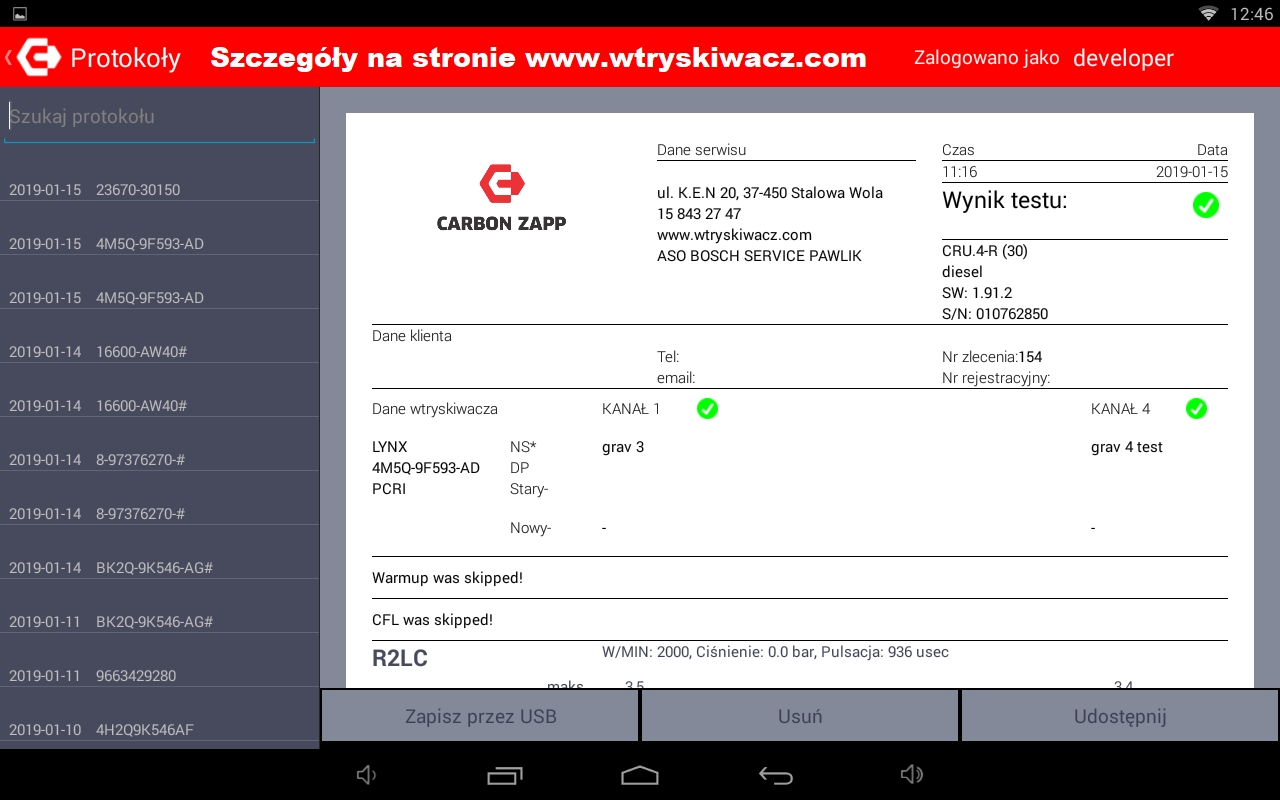
Task: Tap the LYNX injector brand text
Action: 390,447
